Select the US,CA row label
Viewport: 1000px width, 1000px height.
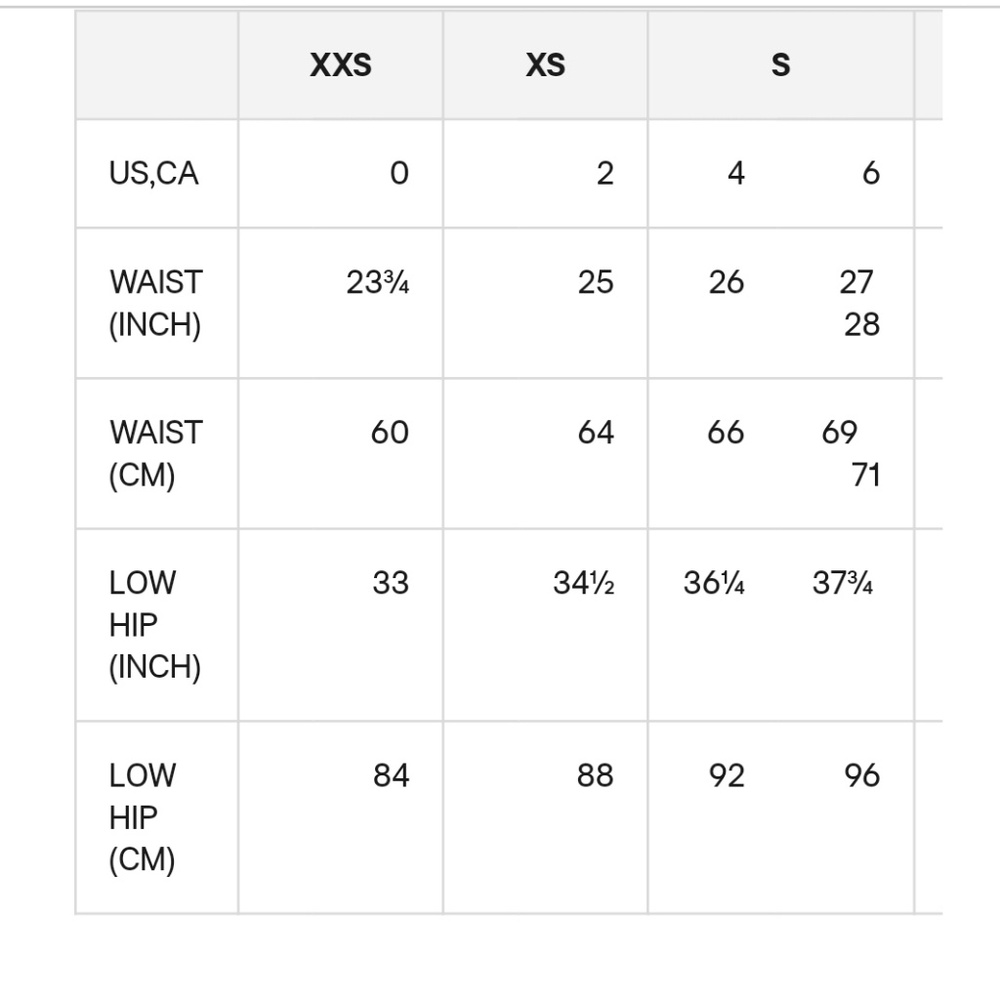tap(154, 174)
